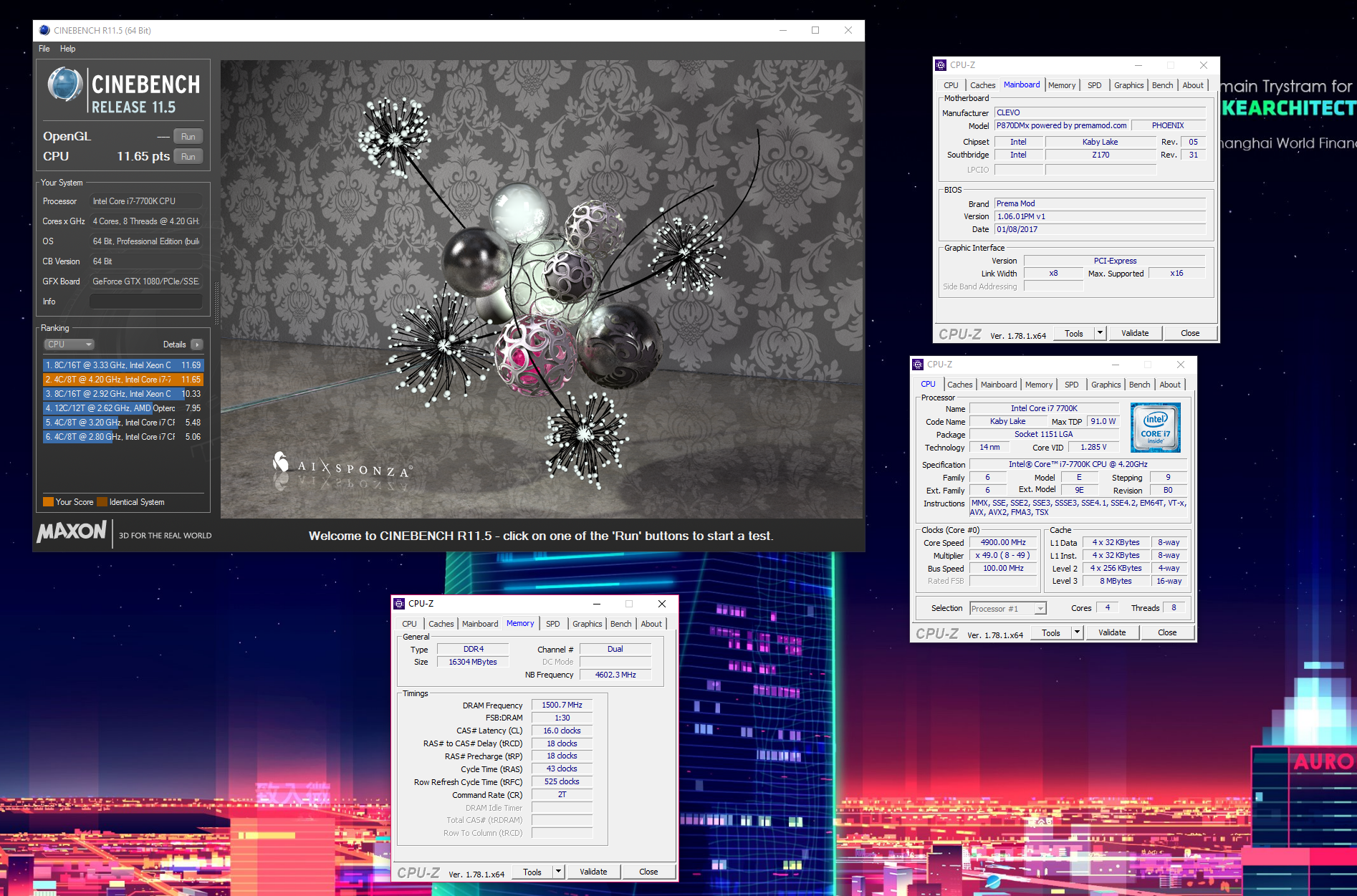Open the Help menu in Cinebench
The height and width of the screenshot is (896, 1357).
[x=67, y=49]
